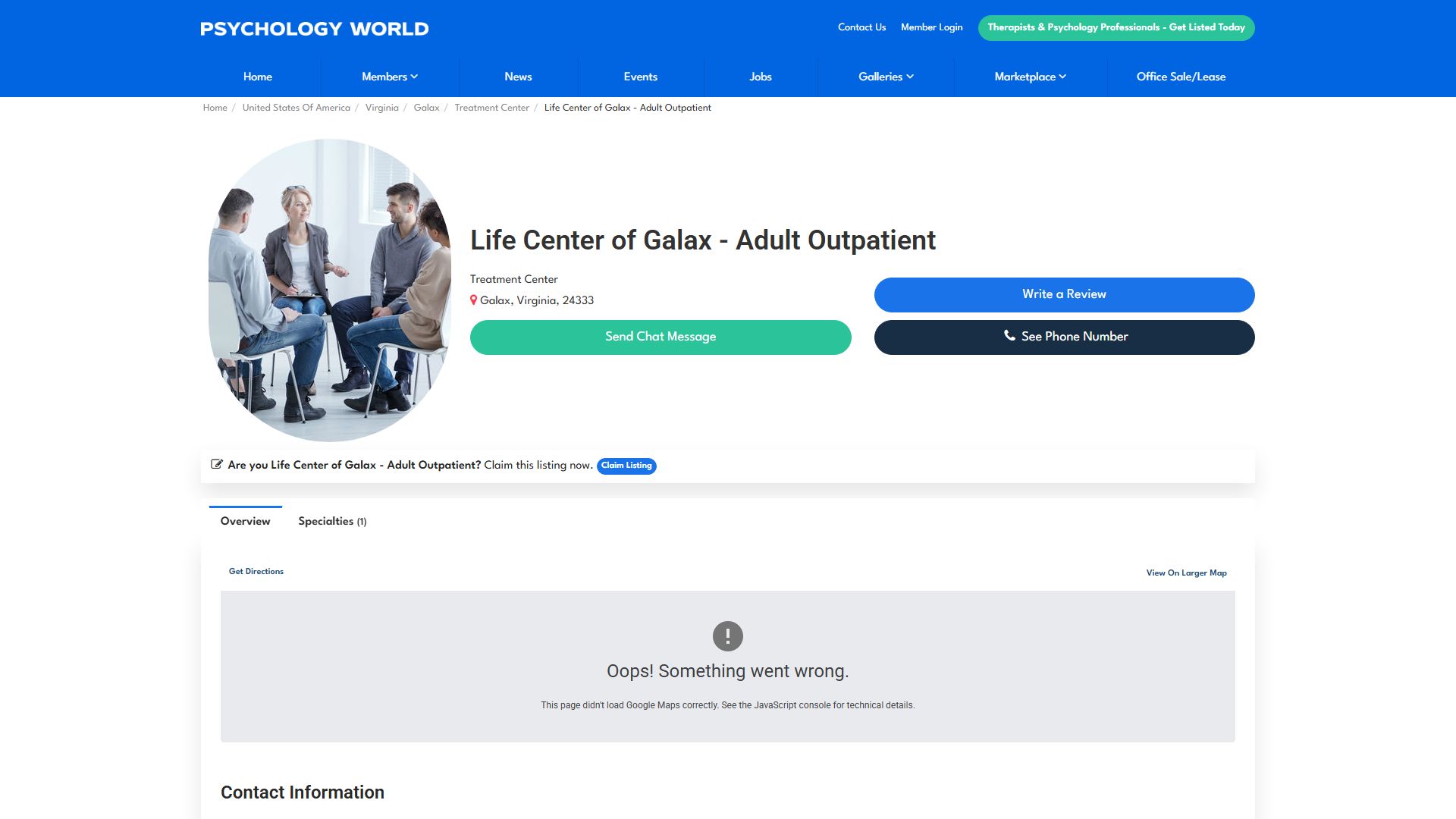
Task: Click the Home breadcrumb link
Action: point(215,108)
